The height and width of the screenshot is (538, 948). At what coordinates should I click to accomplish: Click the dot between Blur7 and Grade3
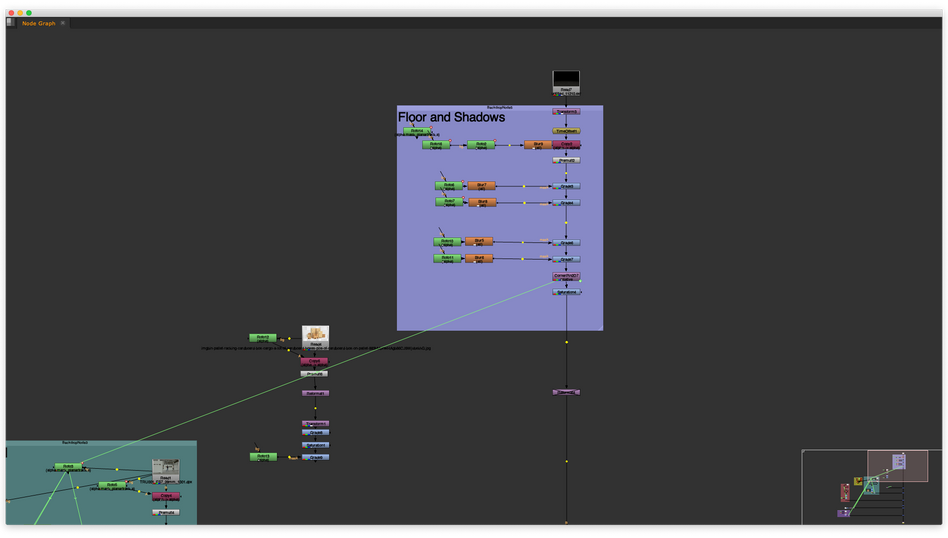[x=524, y=186]
